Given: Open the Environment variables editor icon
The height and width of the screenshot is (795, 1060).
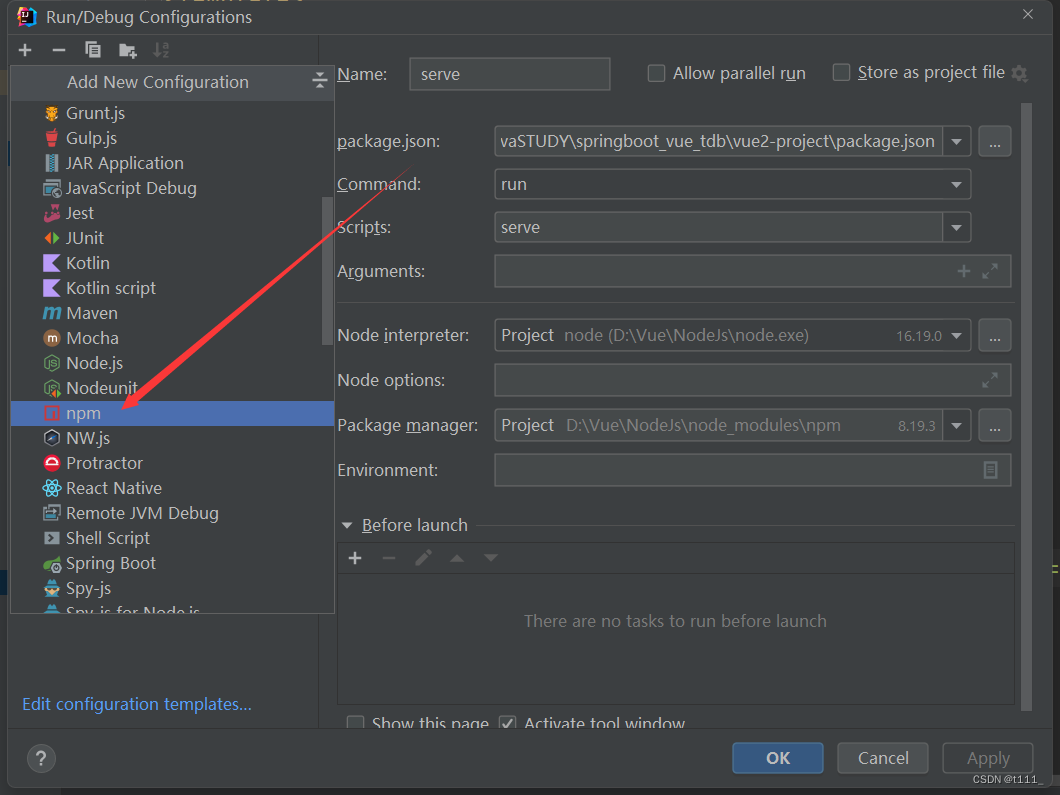Looking at the screenshot, I should [990, 470].
